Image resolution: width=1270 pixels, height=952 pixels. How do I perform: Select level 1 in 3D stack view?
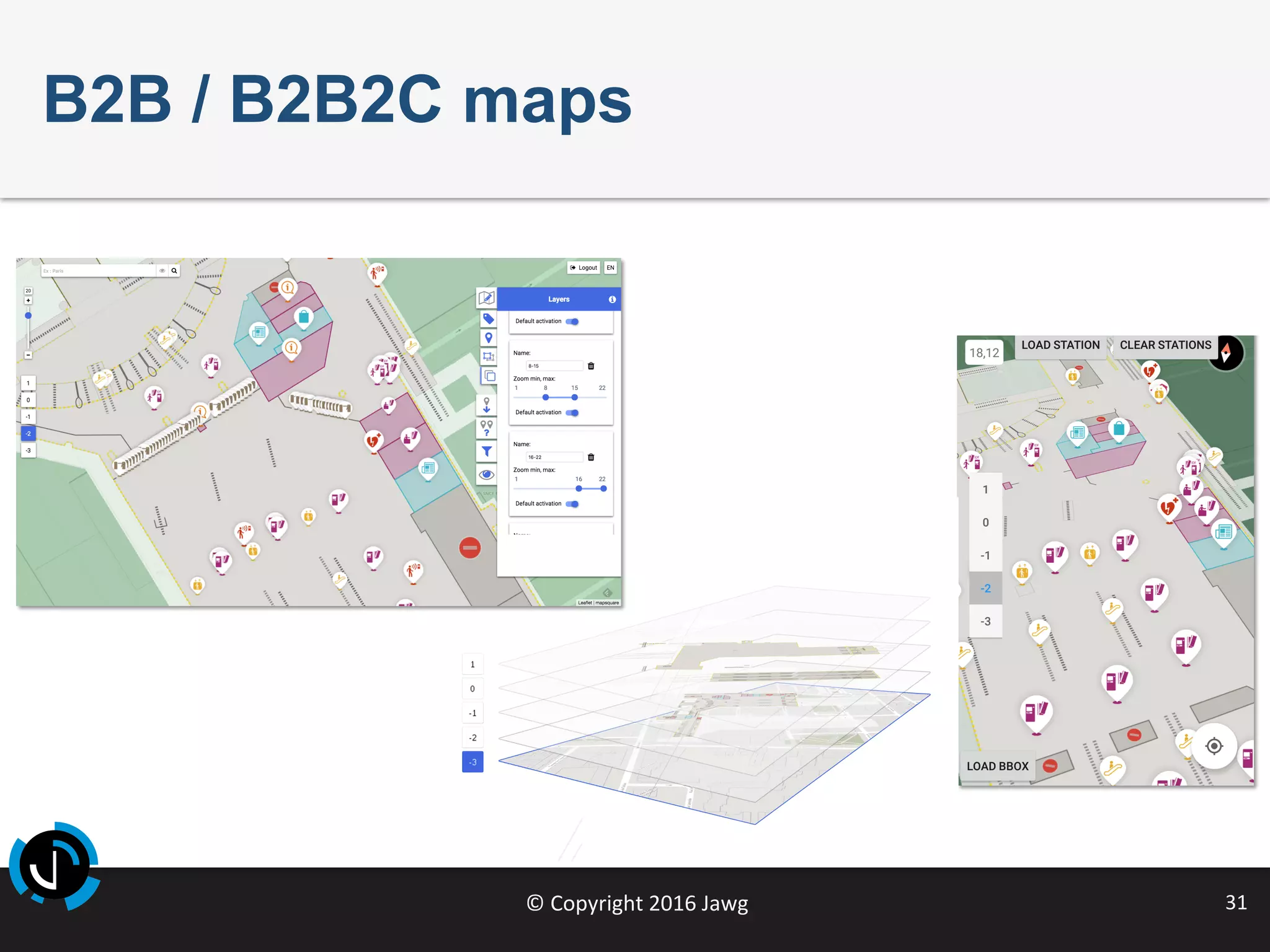pos(473,664)
